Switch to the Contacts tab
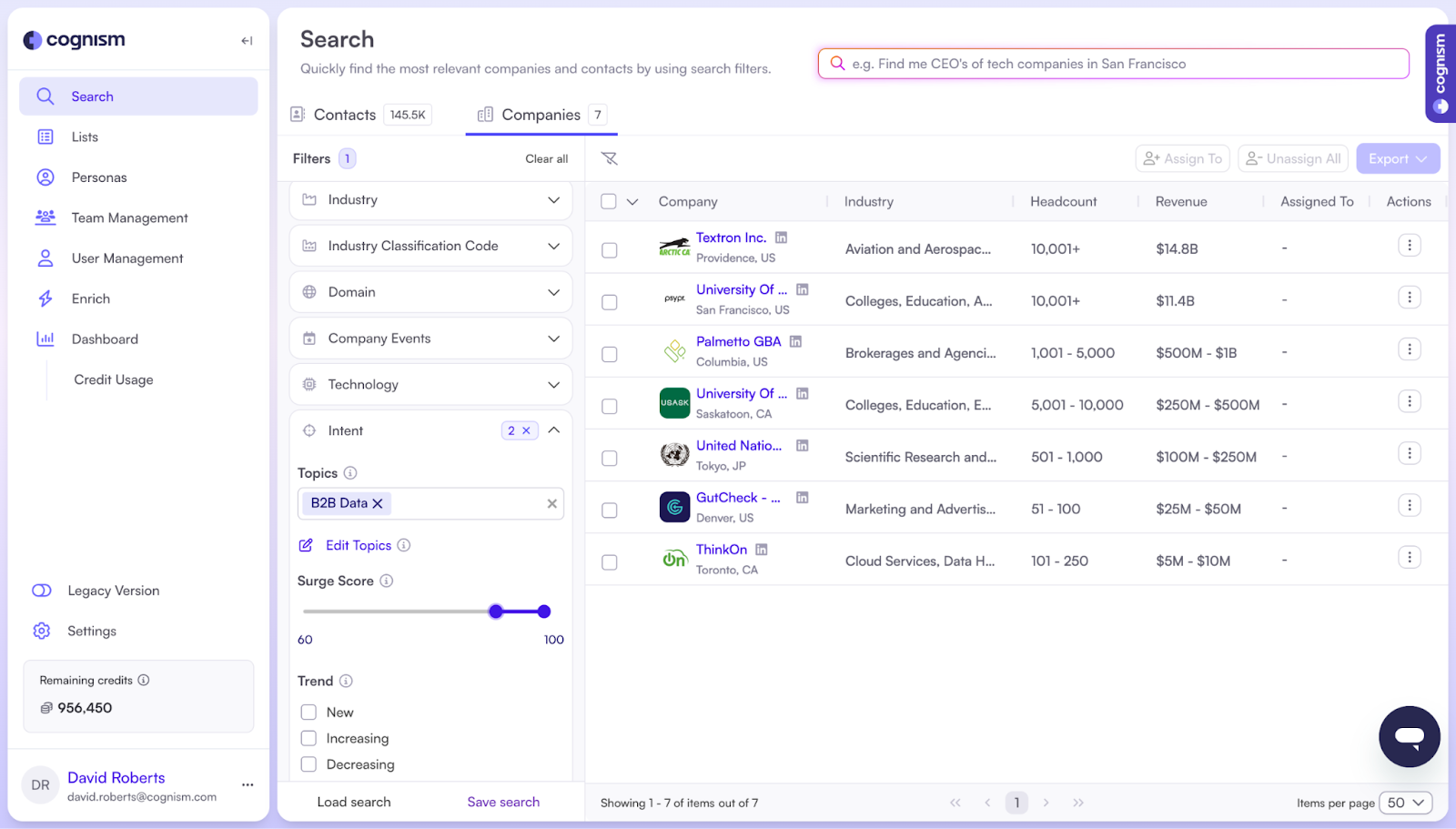This screenshot has height=829, width=1456. (344, 115)
